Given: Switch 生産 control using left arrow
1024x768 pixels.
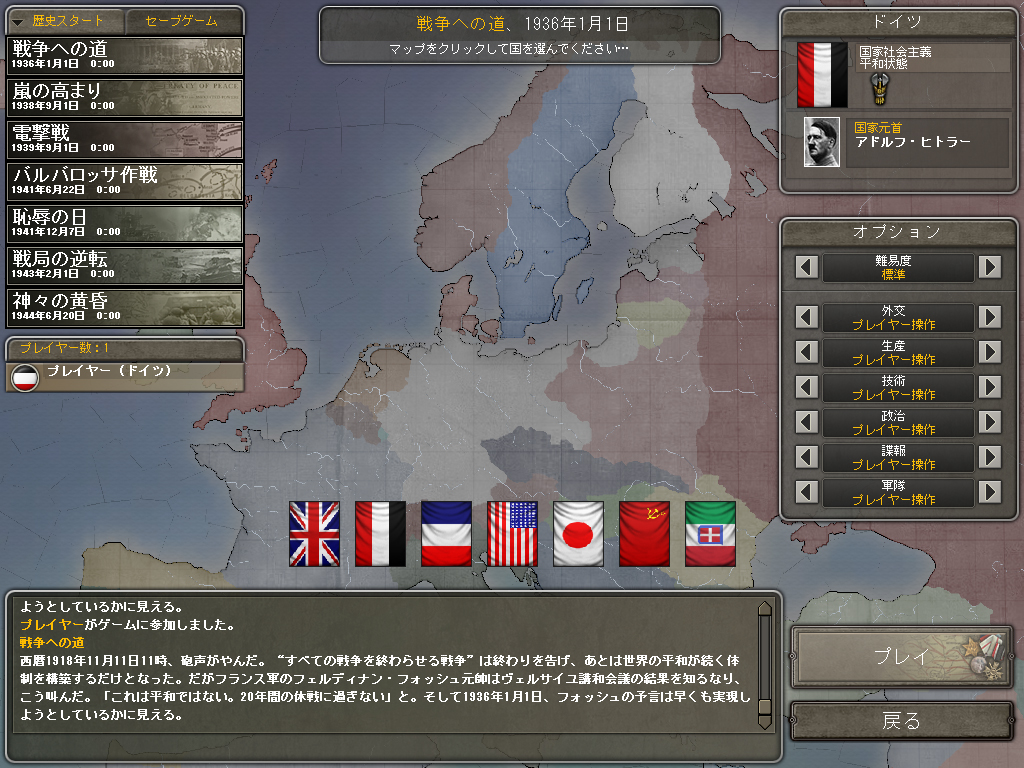Looking at the screenshot, I should (807, 352).
